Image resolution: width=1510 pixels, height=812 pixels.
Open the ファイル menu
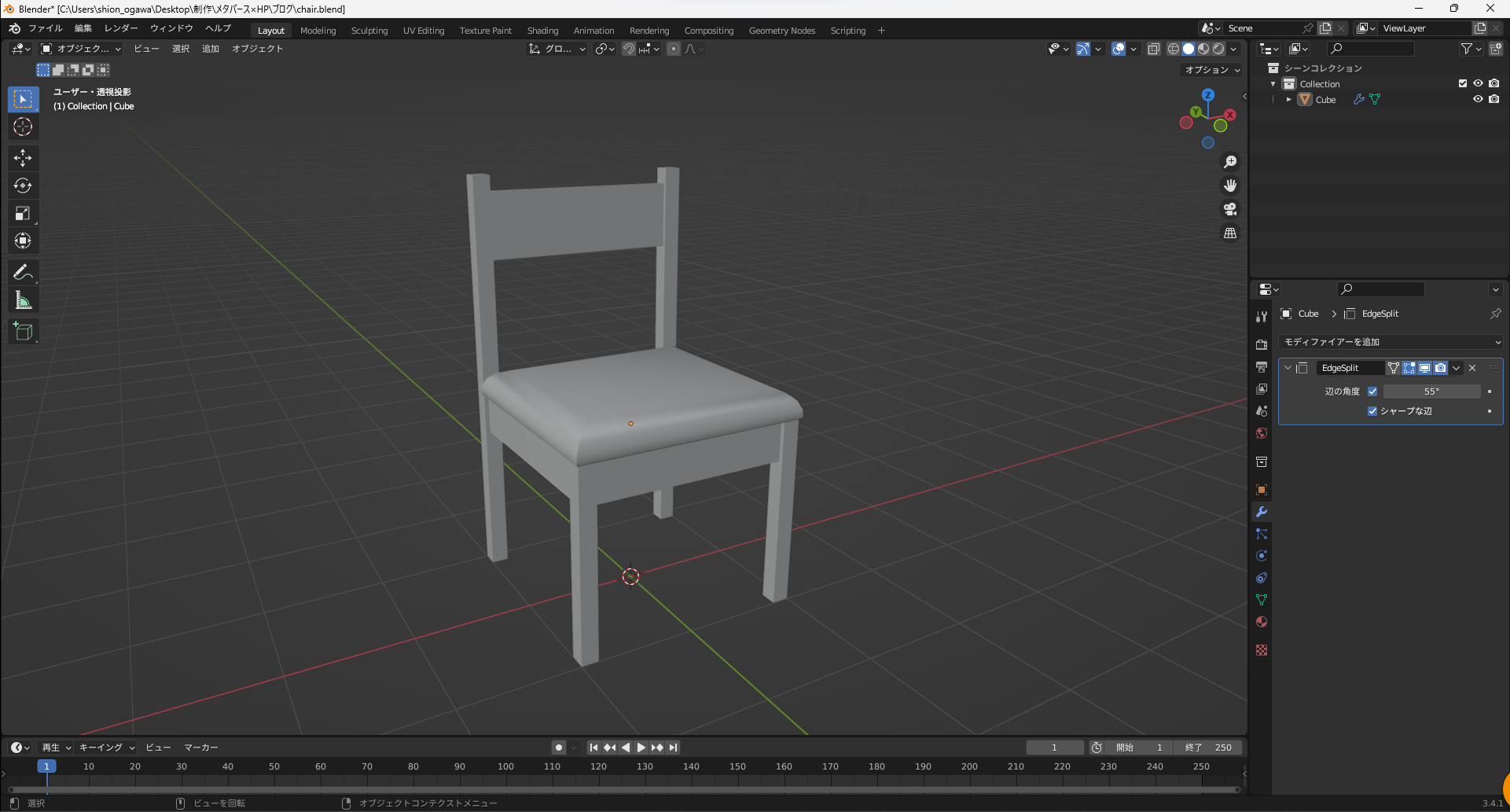click(x=45, y=28)
